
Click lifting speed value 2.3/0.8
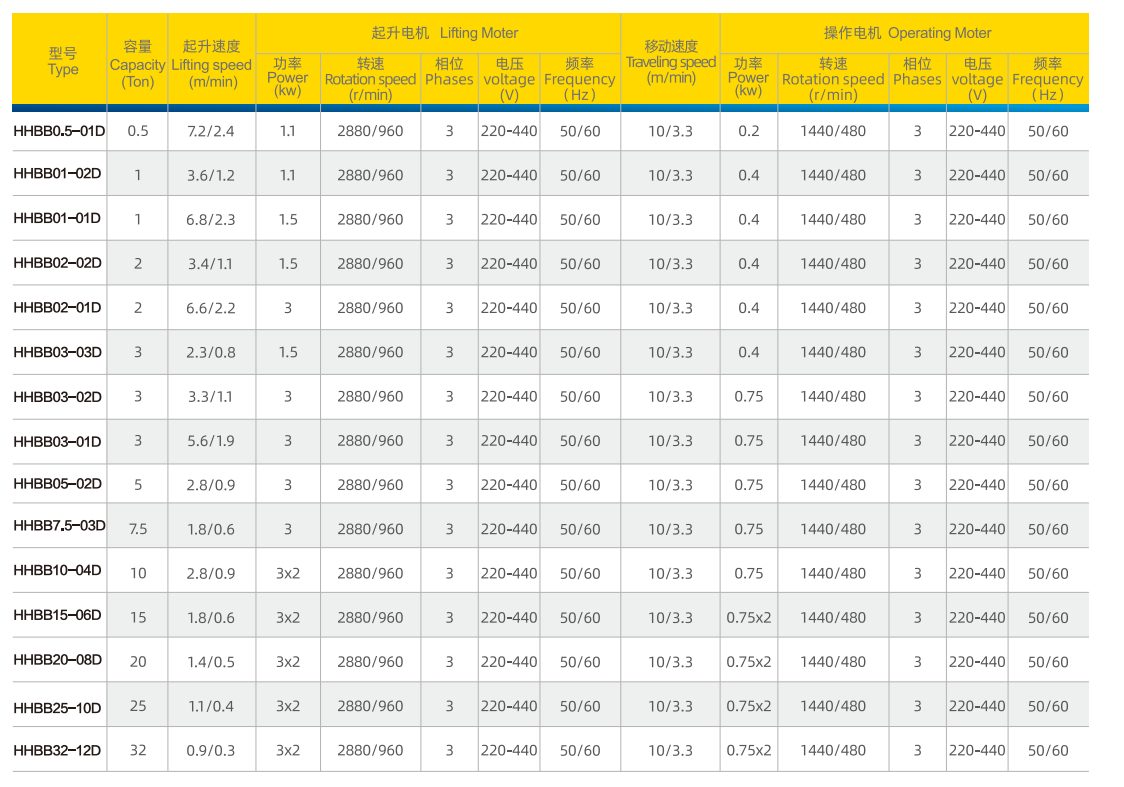(x=211, y=353)
